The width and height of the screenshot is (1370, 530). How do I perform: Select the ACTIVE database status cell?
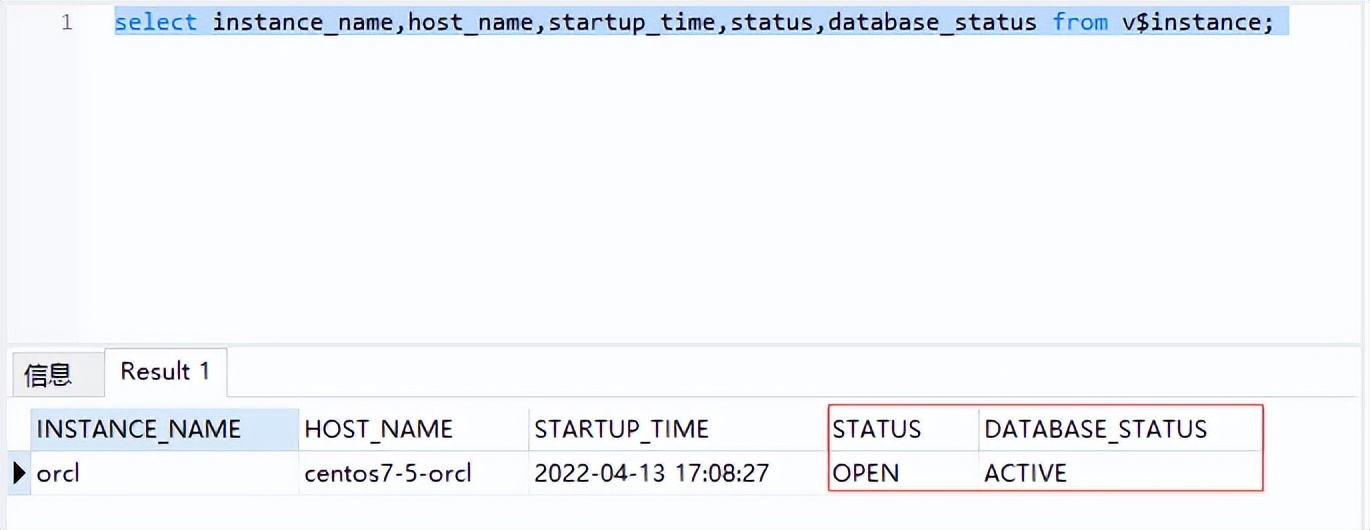pyautogui.click(x=1121, y=473)
